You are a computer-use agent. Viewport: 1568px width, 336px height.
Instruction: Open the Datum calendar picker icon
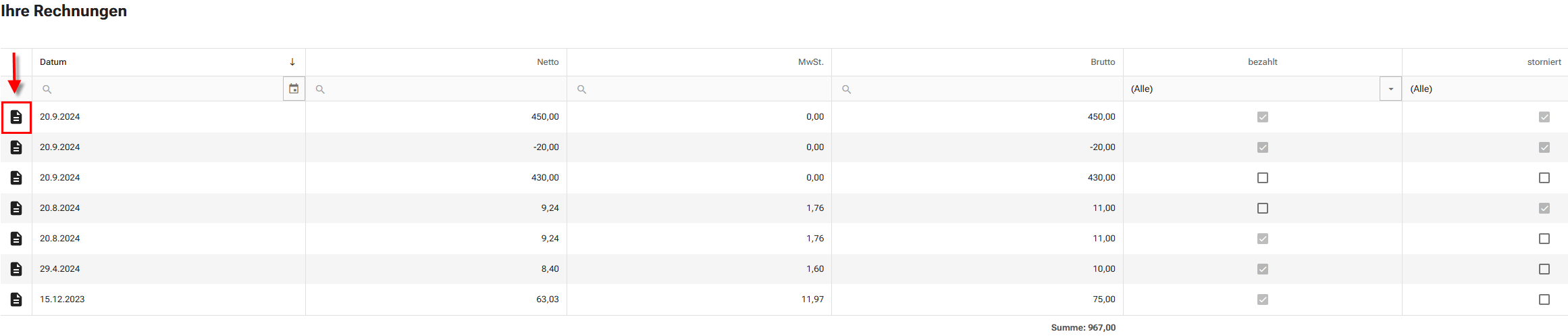[x=294, y=89]
